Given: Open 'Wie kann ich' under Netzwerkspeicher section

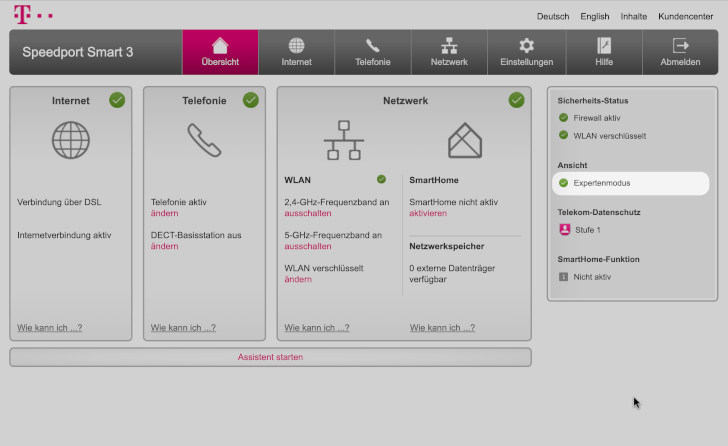Looking at the screenshot, I should click(442, 328).
